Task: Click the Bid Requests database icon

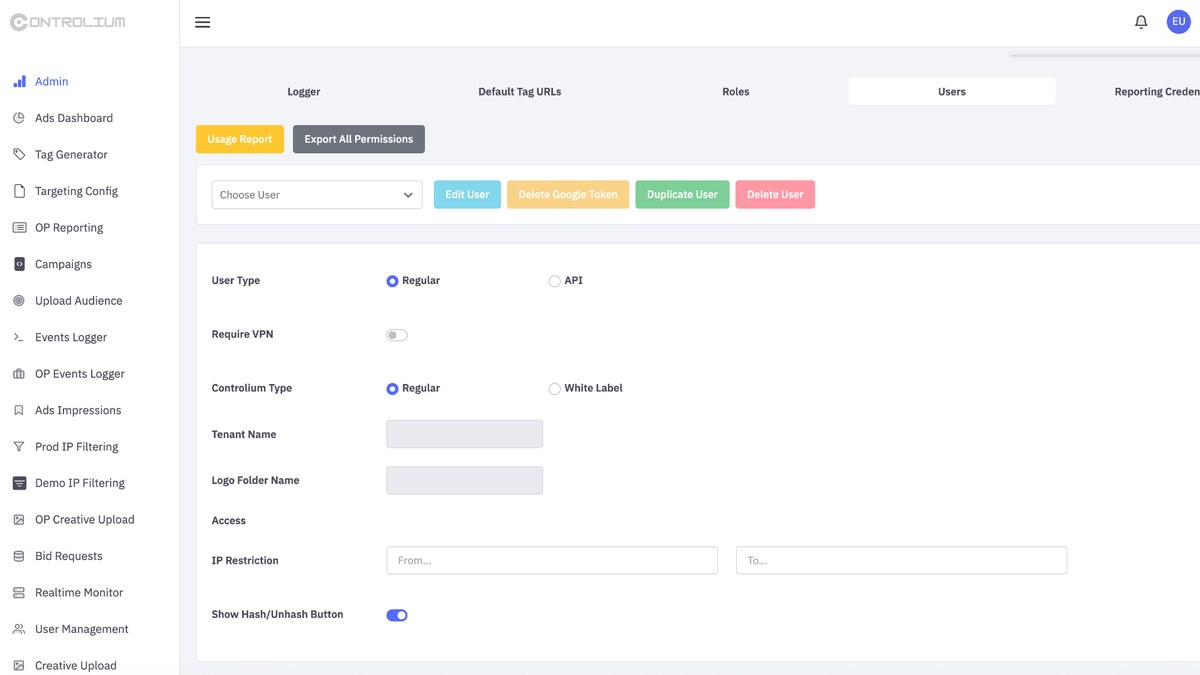Action: tap(19, 556)
